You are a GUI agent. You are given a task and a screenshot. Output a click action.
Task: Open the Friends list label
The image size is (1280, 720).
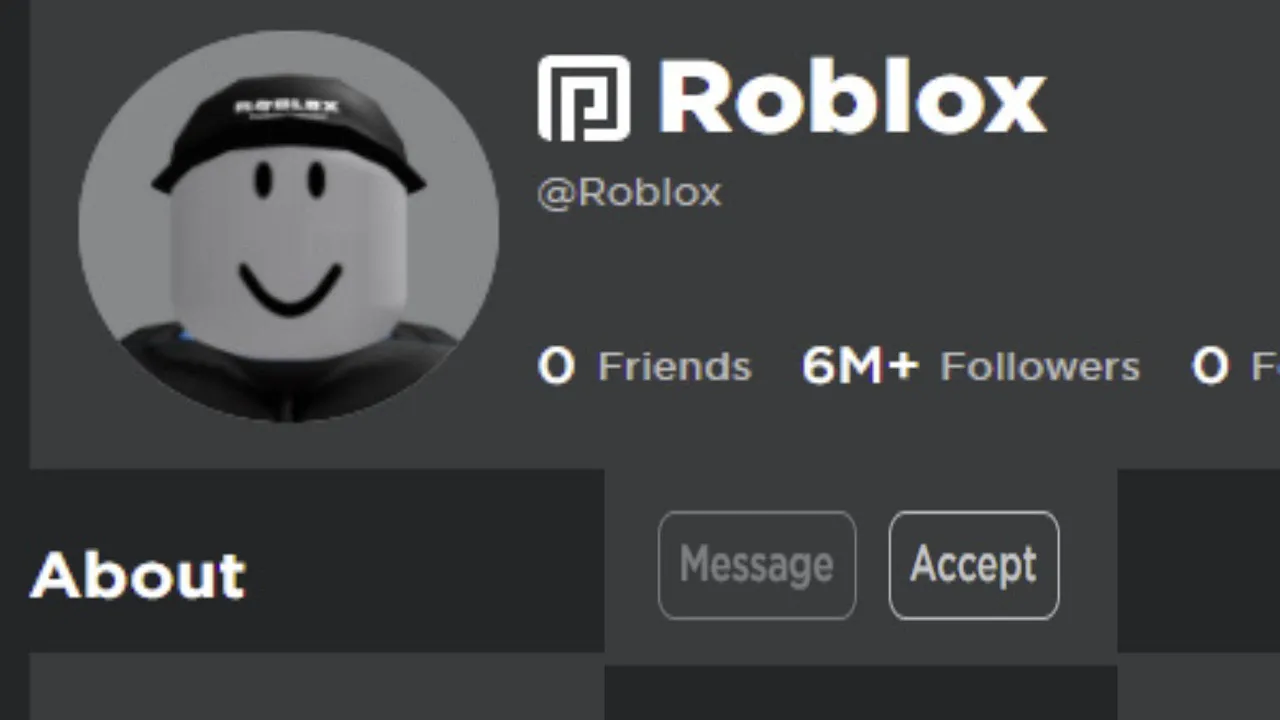(x=674, y=367)
